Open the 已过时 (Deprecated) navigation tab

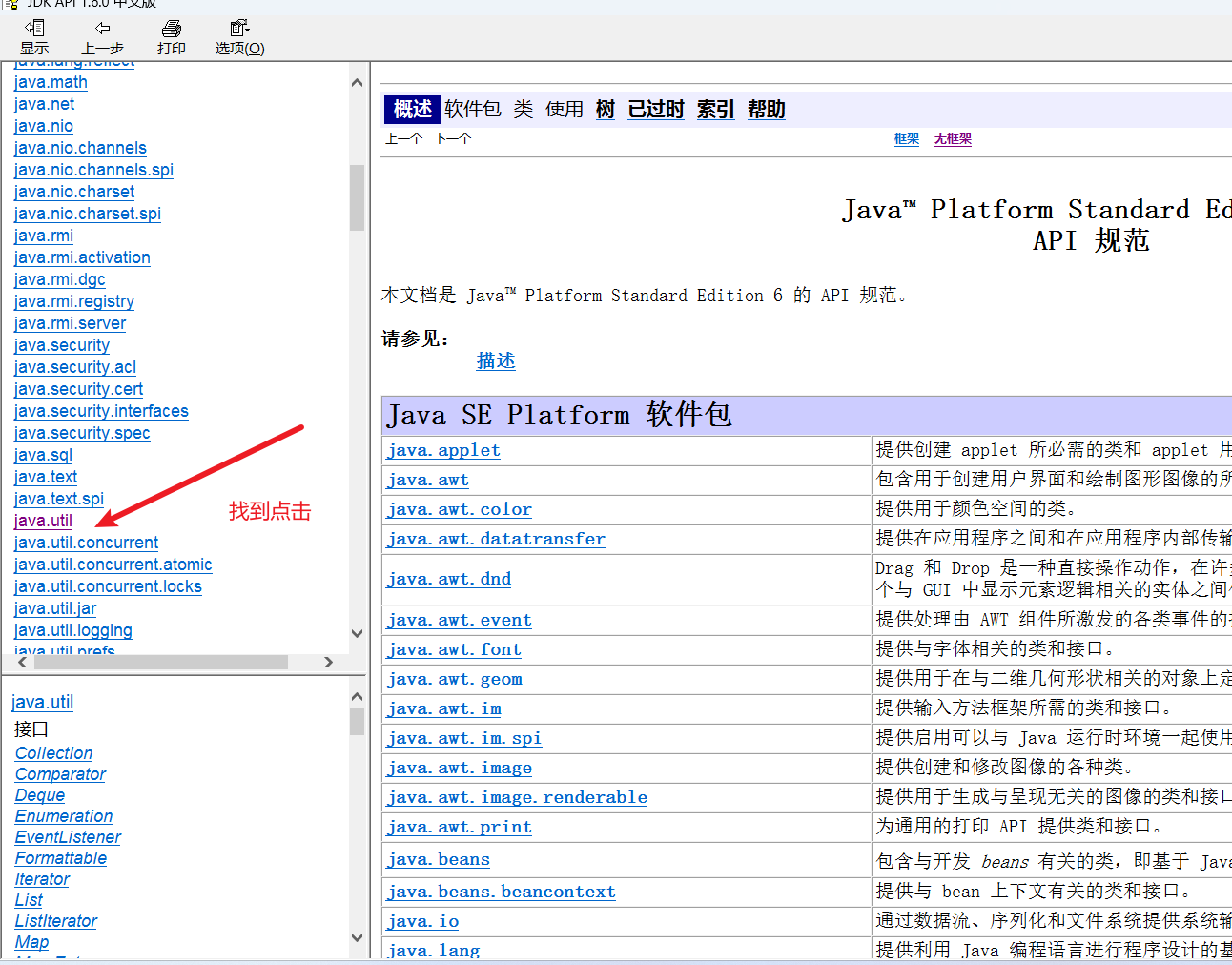[656, 110]
